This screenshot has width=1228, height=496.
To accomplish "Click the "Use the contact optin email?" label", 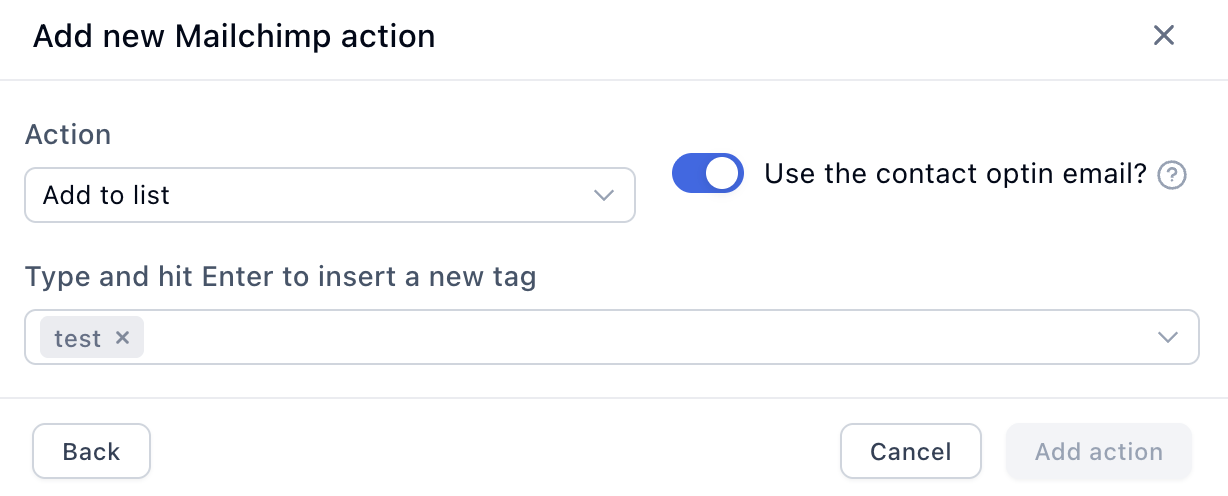I will click(x=955, y=174).
